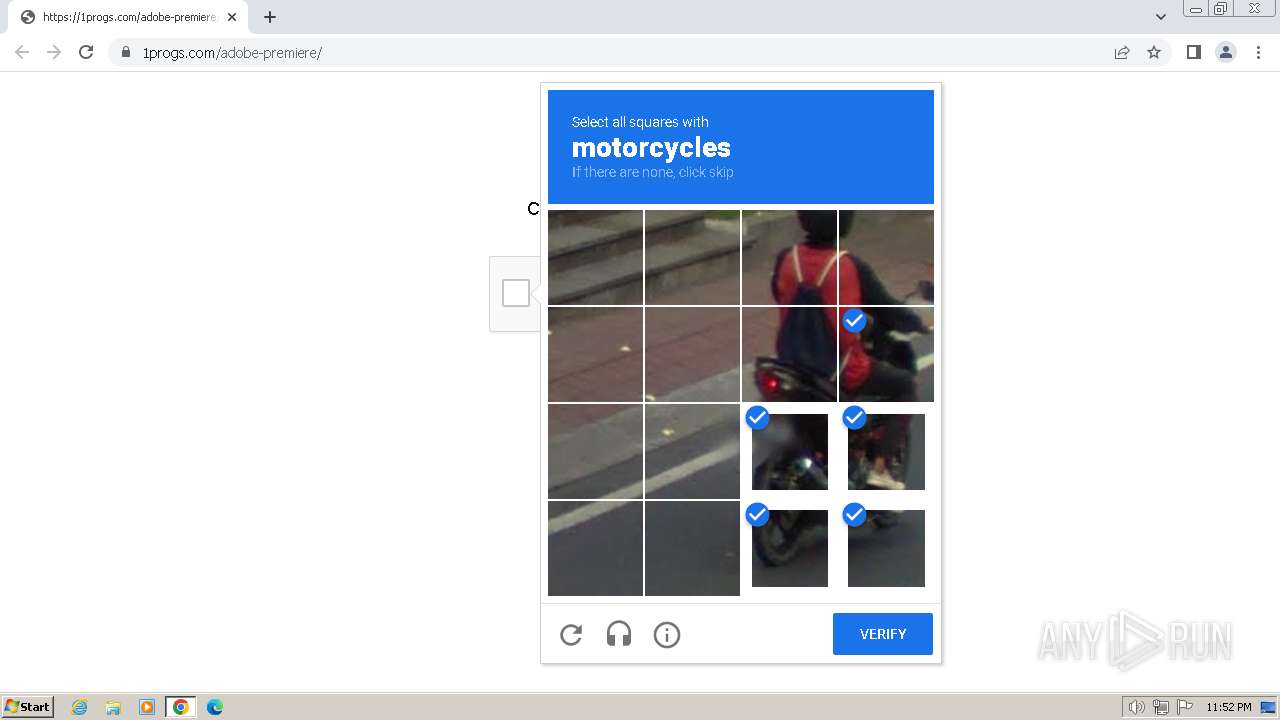Image resolution: width=1280 pixels, height=720 pixels.
Task: Deselect the checked tile with the motorcycle rear wheel
Action: 790,548
